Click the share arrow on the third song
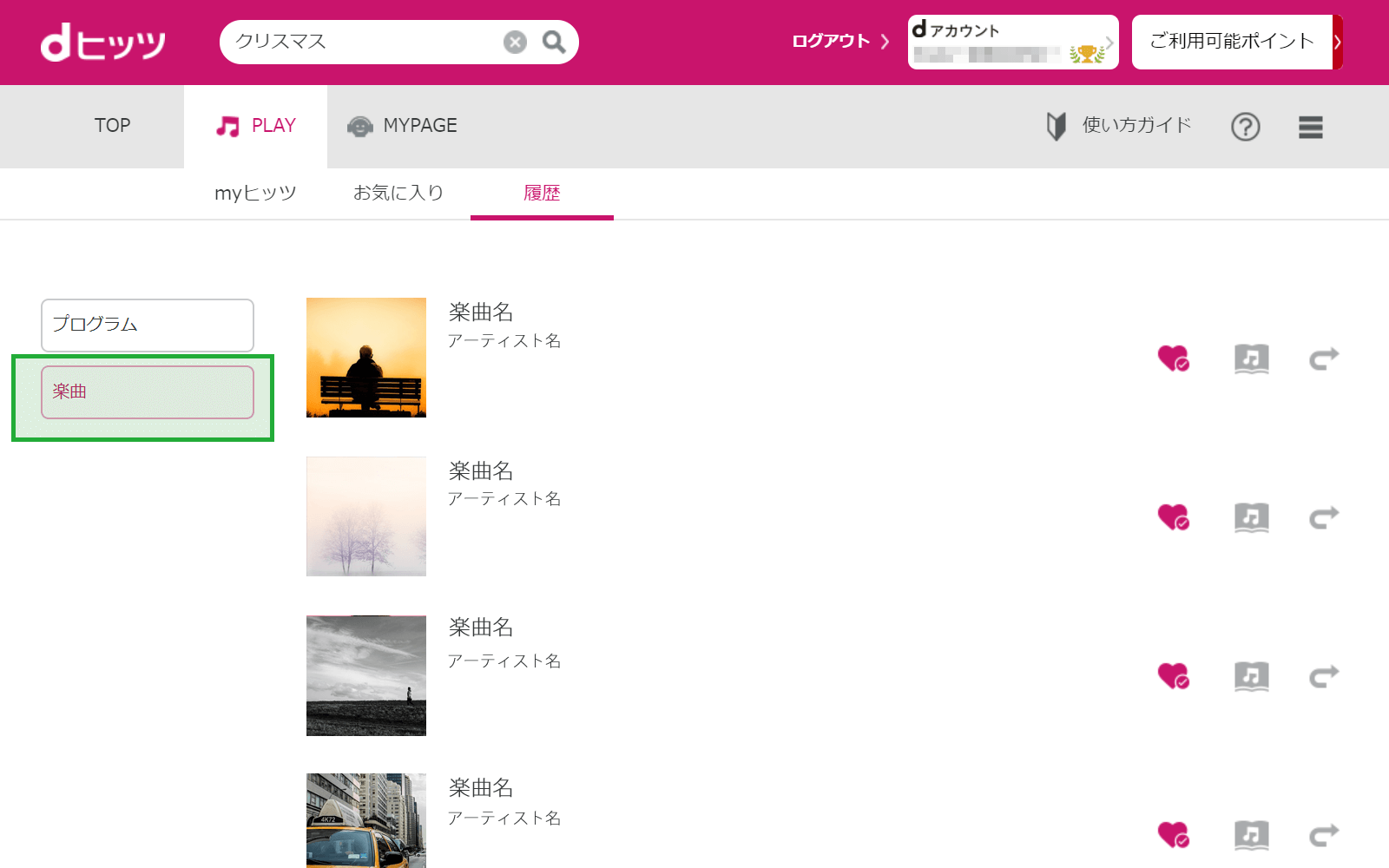 1324,675
